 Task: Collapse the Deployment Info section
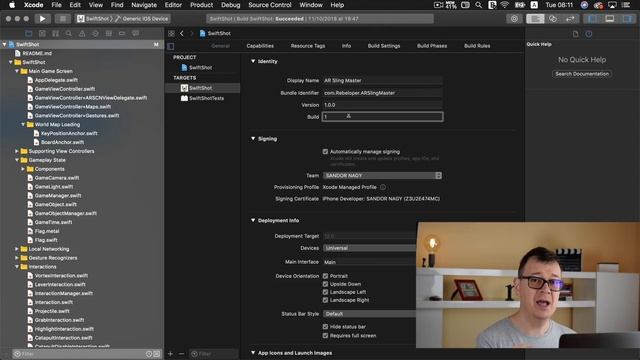click(253, 220)
